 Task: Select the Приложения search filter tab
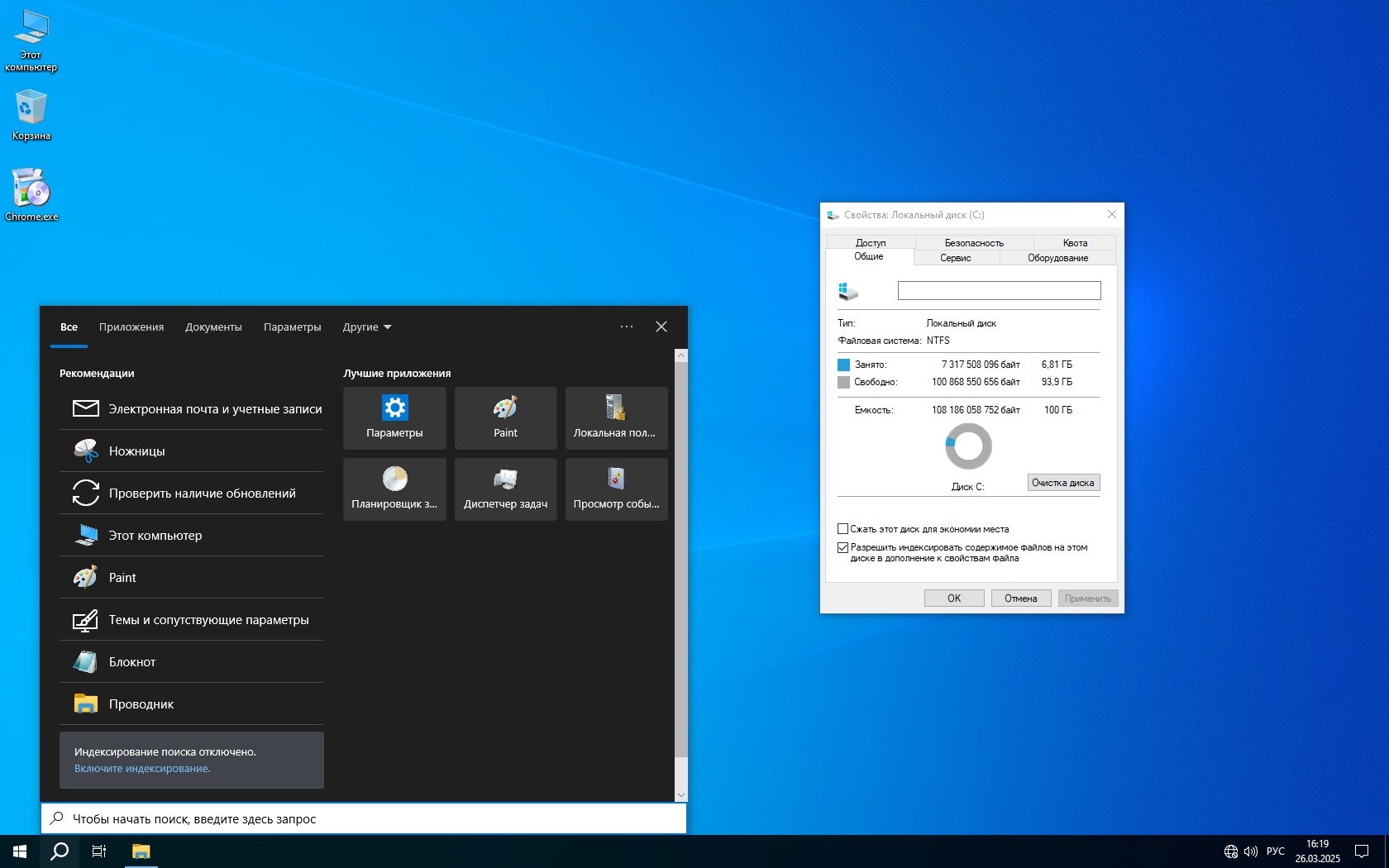tap(131, 327)
